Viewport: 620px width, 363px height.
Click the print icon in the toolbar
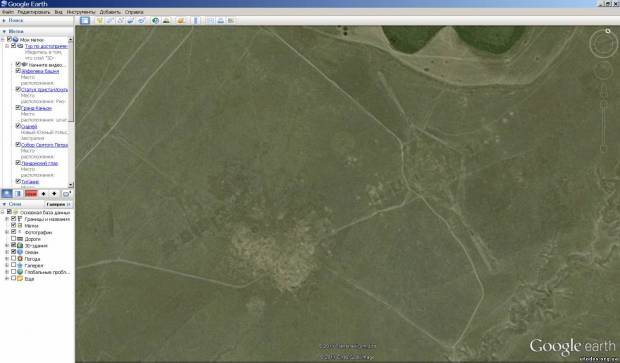point(221,20)
